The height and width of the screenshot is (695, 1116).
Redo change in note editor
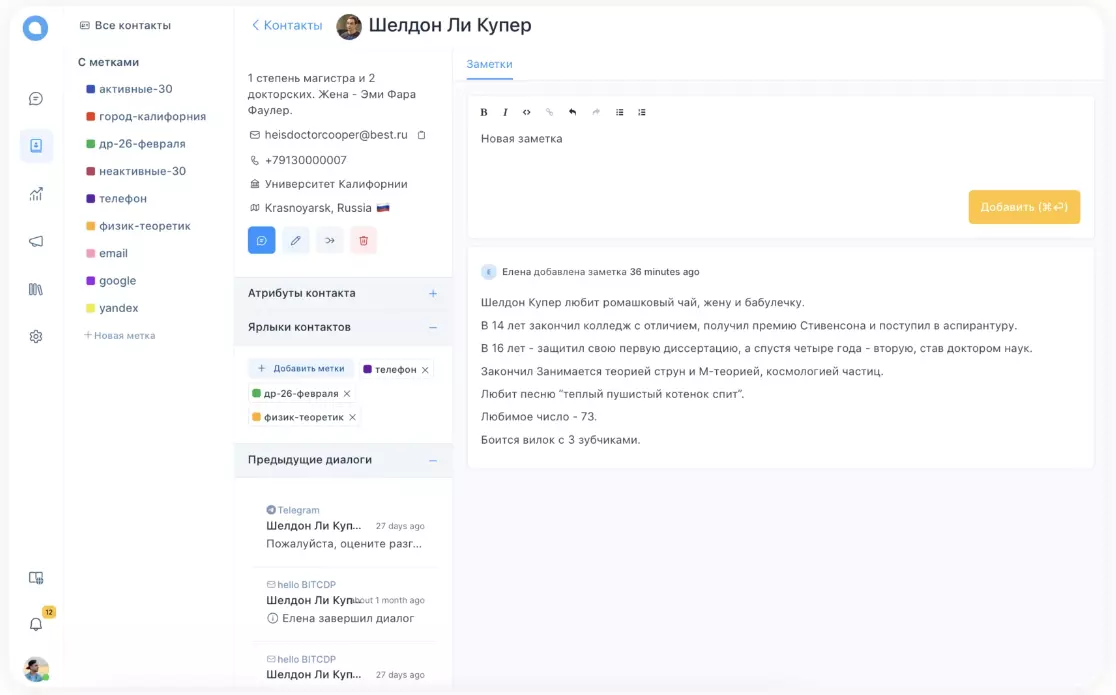coord(596,112)
